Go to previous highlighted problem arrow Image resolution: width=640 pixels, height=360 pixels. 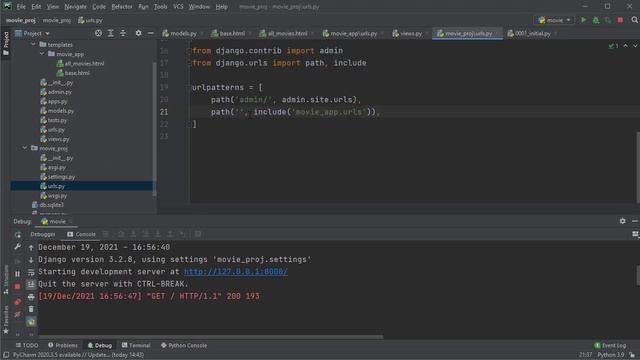click(x=625, y=46)
